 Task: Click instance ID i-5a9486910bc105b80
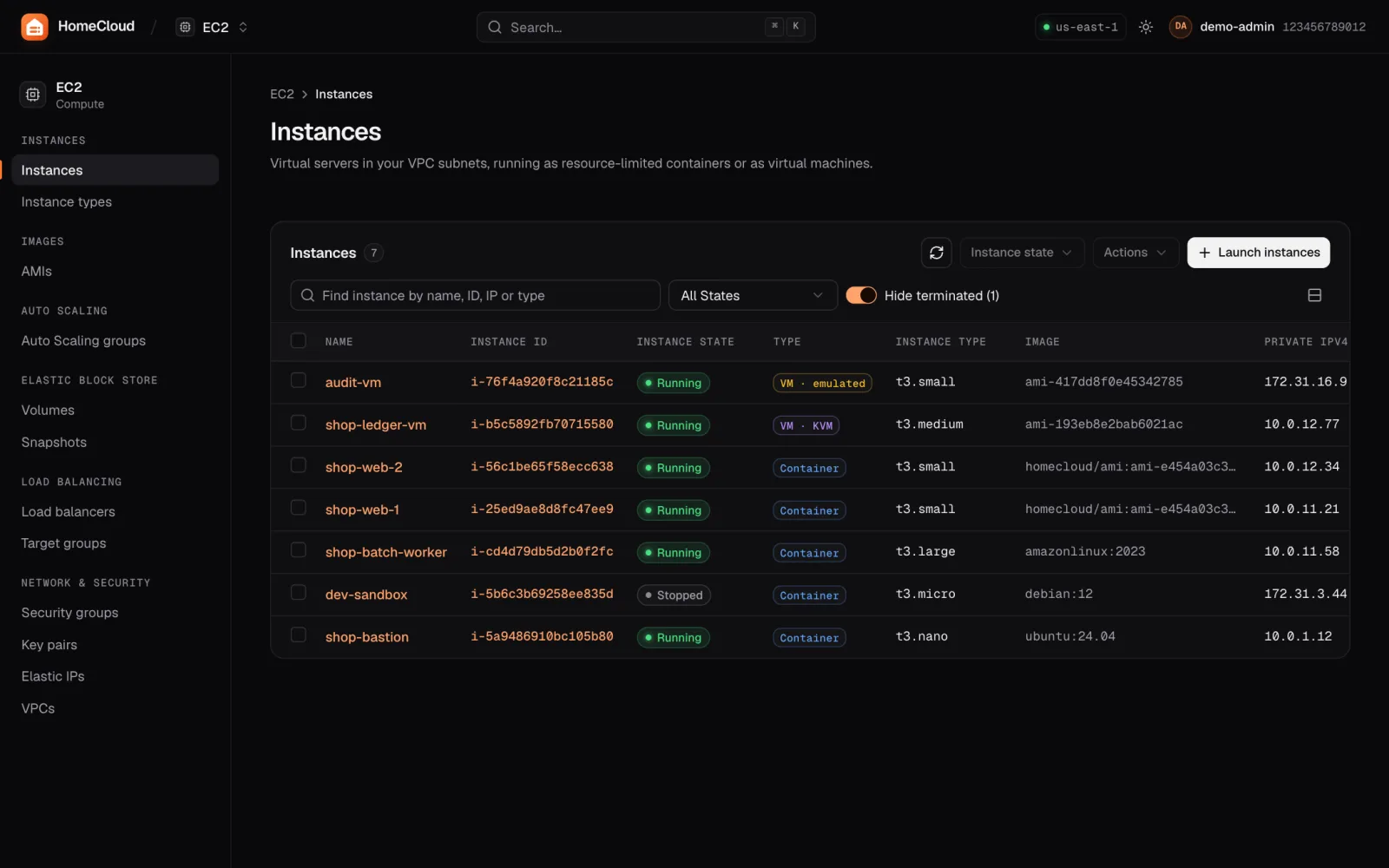tap(542, 636)
